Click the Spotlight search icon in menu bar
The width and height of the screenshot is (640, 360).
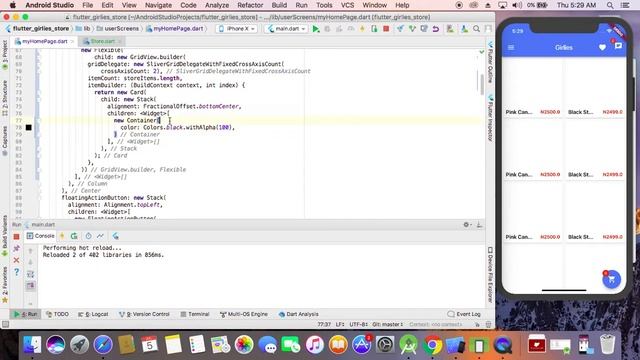610,5
